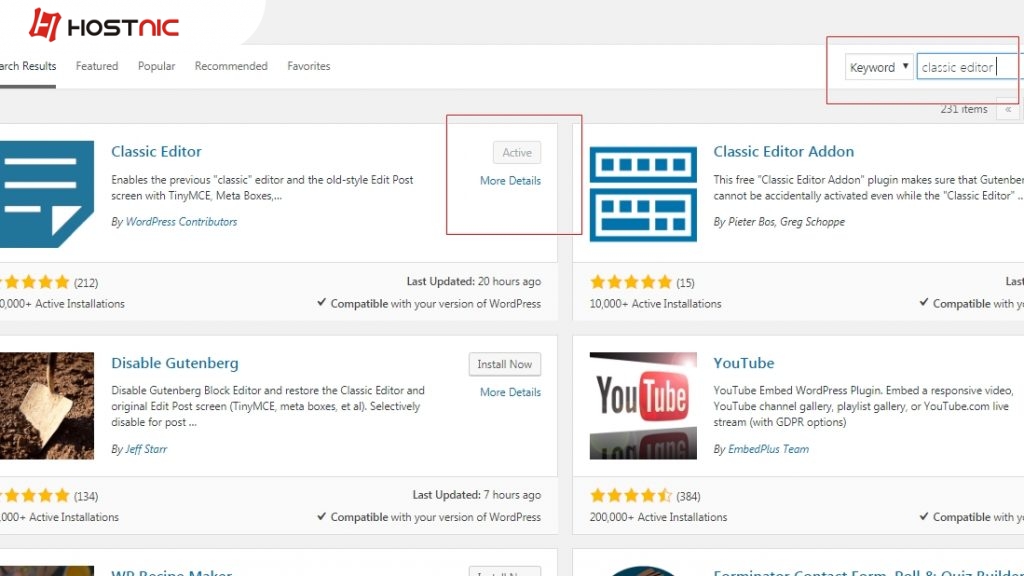Click the YouTube Embed description text
Viewport: 1024px width, 576px height.
point(863,406)
